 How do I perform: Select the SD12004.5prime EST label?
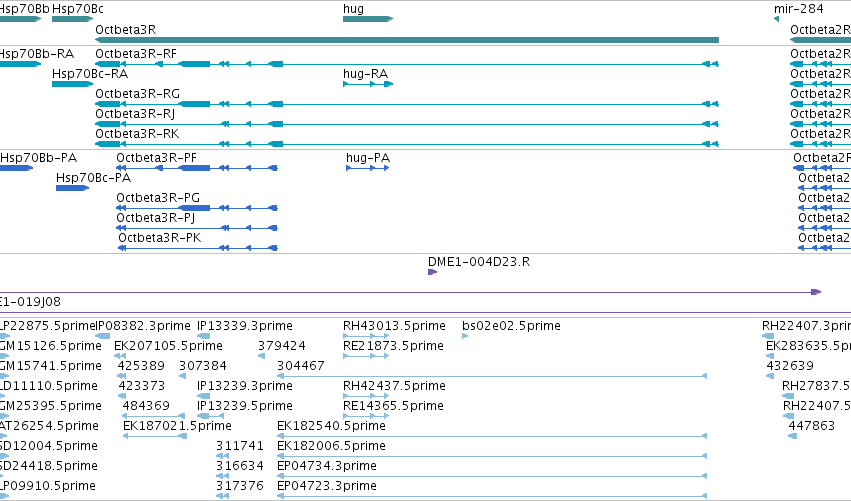(x=49, y=446)
